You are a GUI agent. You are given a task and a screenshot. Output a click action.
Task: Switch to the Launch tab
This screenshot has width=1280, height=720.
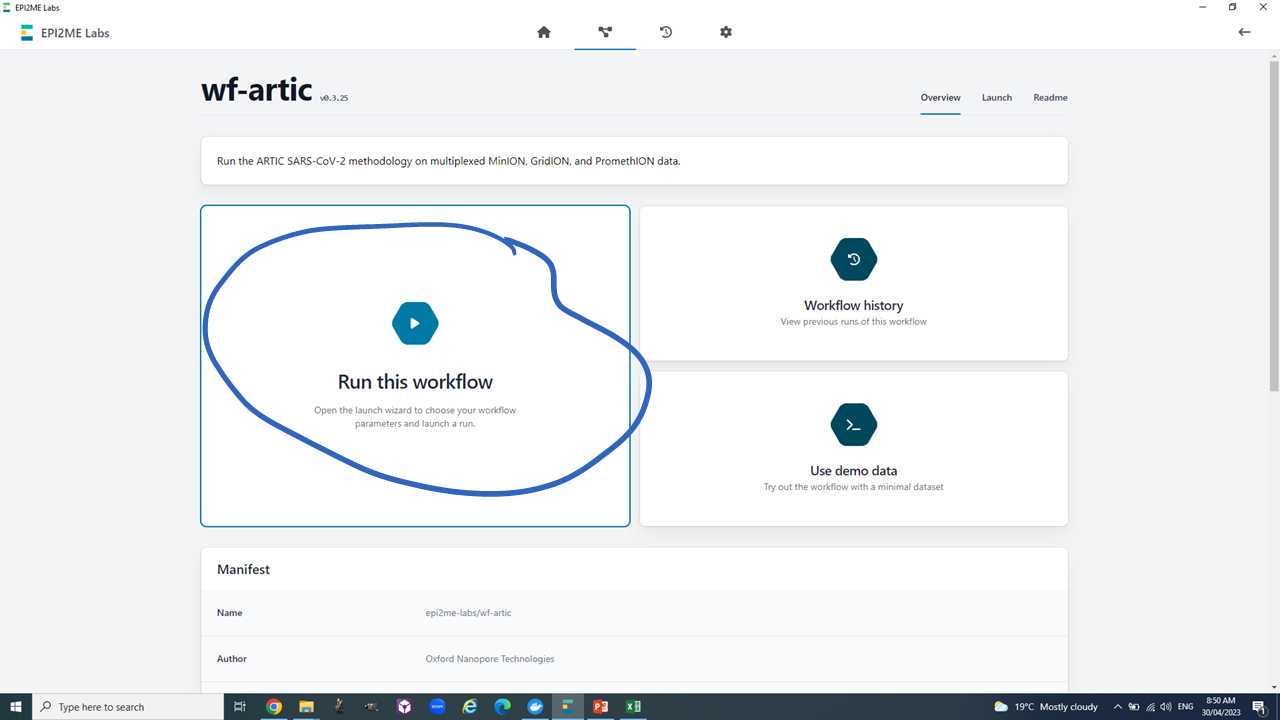[x=996, y=98]
